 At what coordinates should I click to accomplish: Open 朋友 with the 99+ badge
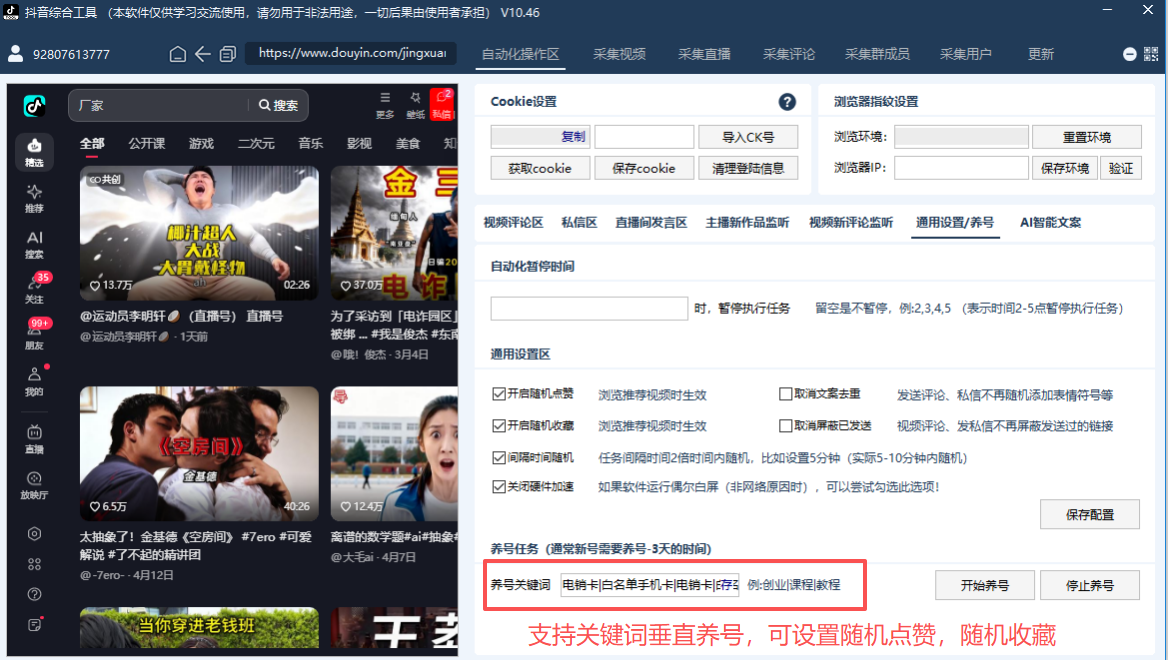pyautogui.click(x=34, y=335)
